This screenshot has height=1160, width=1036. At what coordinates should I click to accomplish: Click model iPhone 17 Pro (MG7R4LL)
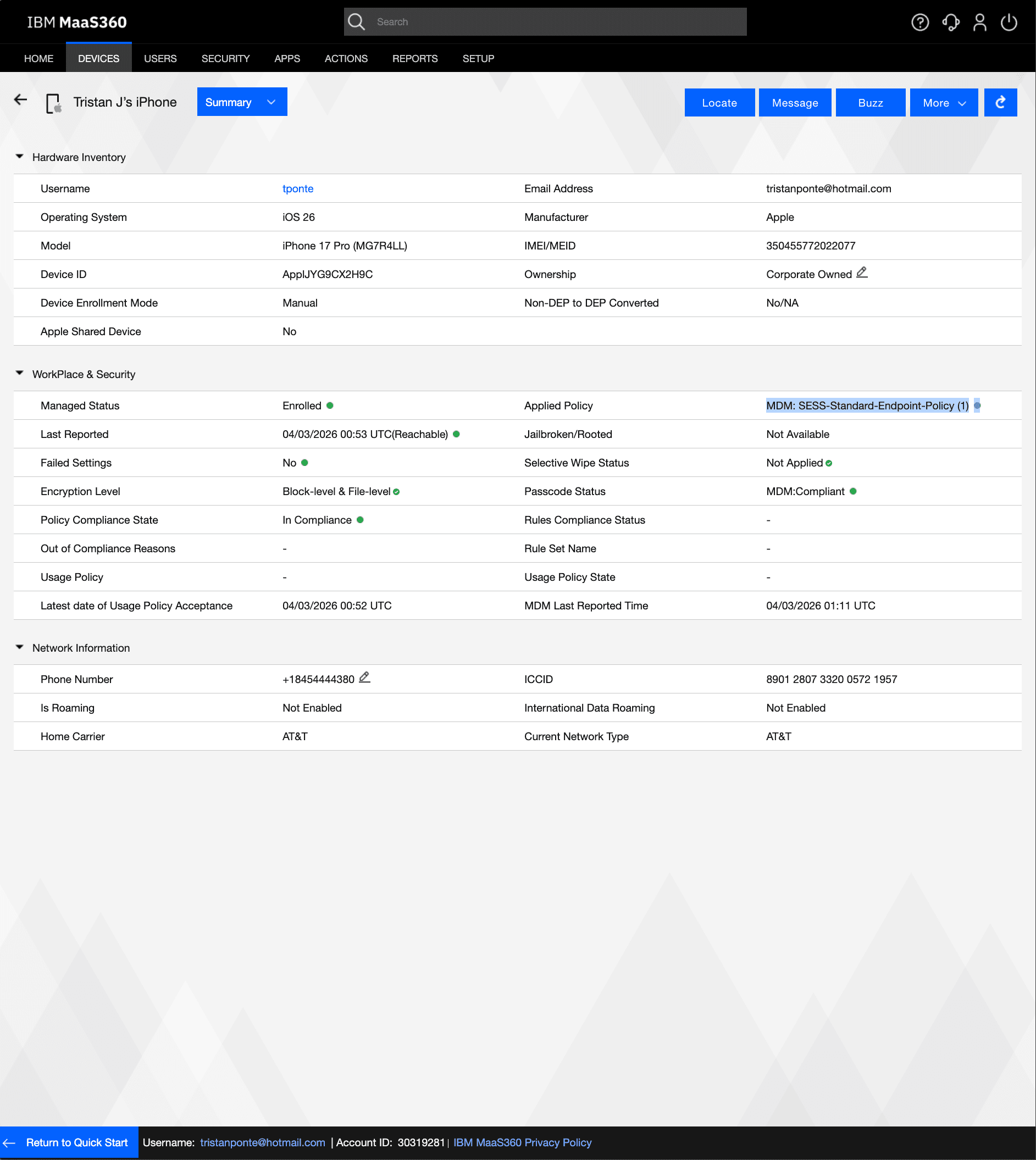coord(345,245)
